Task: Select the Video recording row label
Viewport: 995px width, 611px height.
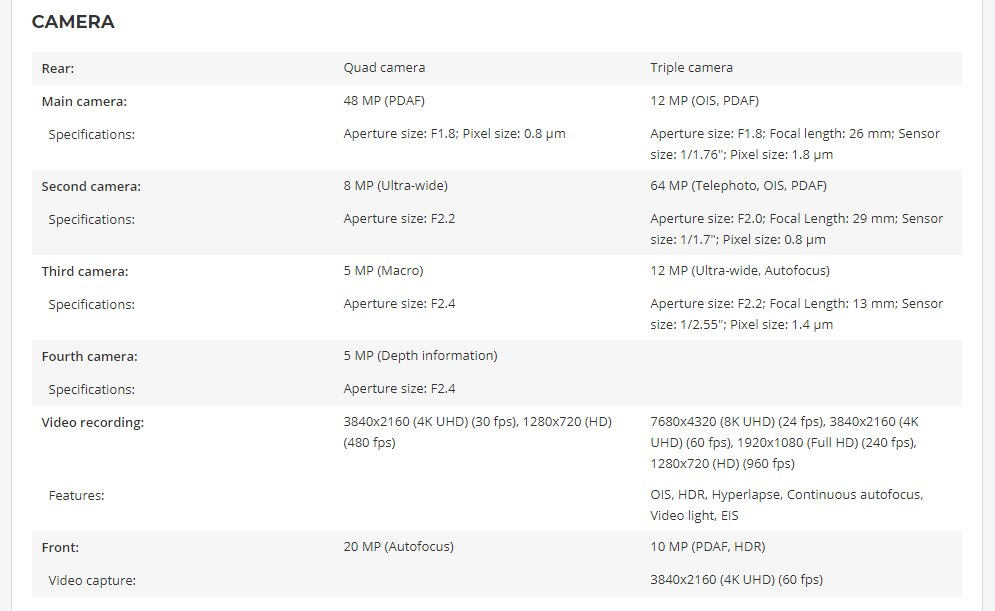Action: (x=93, y=423)
